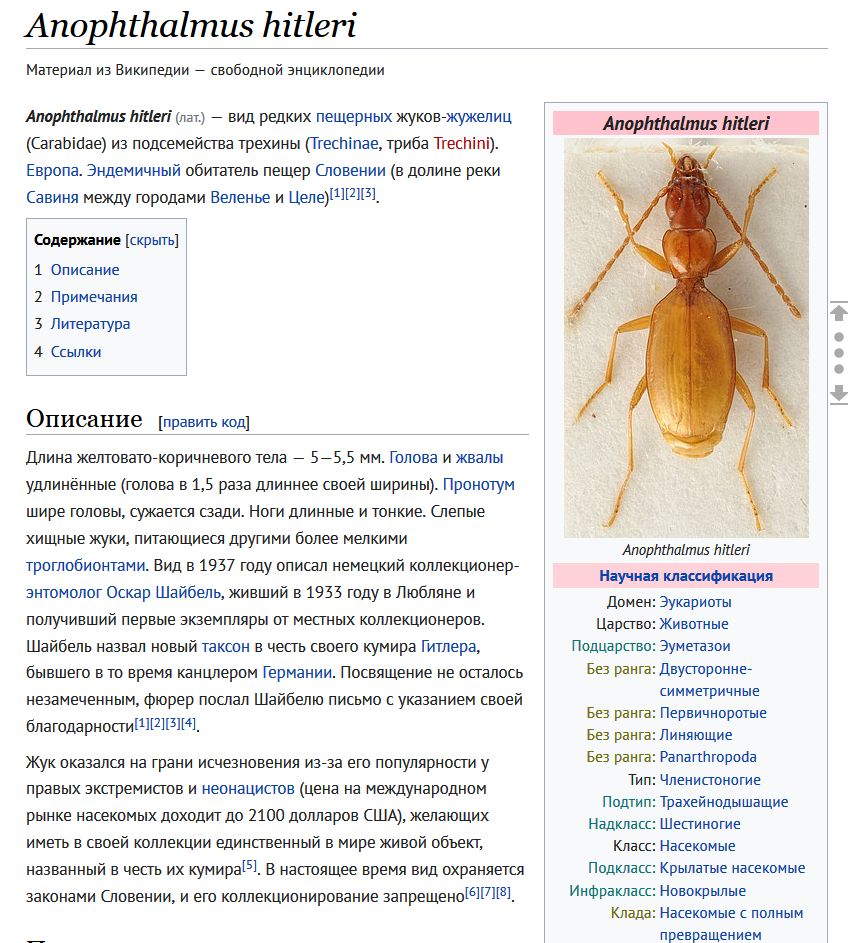This screenshot has width=851, height=943.
Task: Collapse contents with the скрыть toggle
Action: [x=152, y=240]
